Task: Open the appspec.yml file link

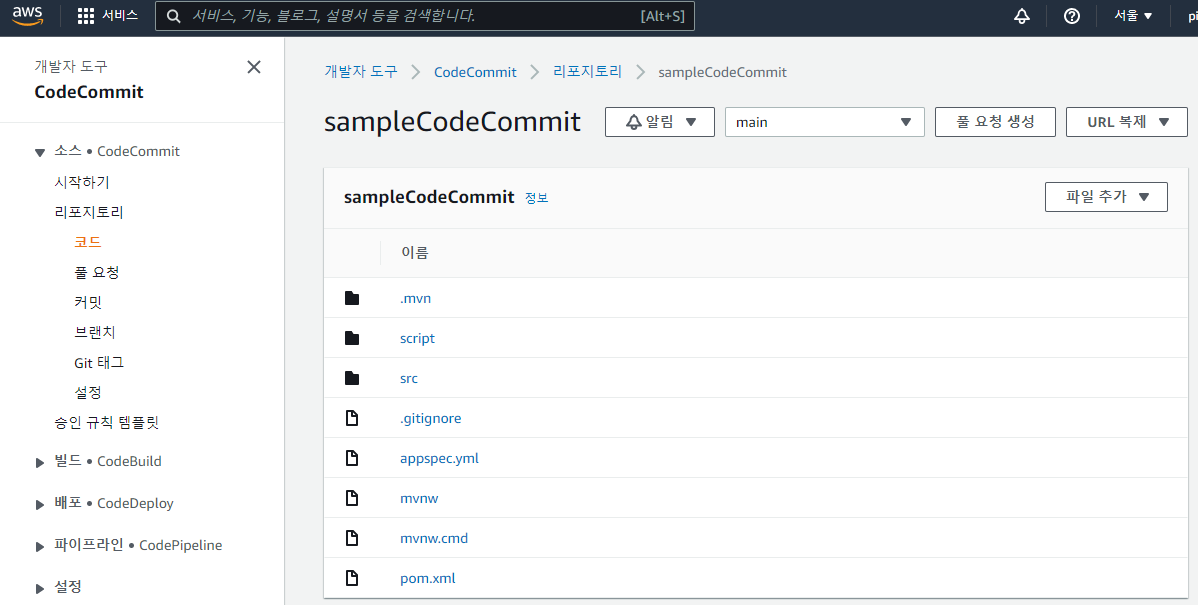Action: [x=439, y=458]
